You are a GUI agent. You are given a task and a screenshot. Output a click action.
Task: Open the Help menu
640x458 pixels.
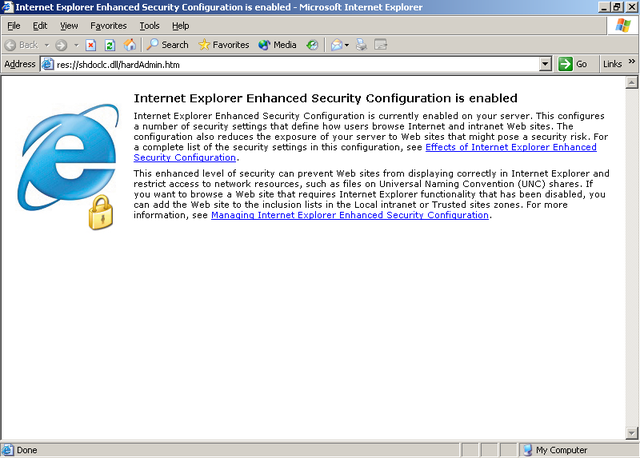pyautogui.click(x=180, y=26)
